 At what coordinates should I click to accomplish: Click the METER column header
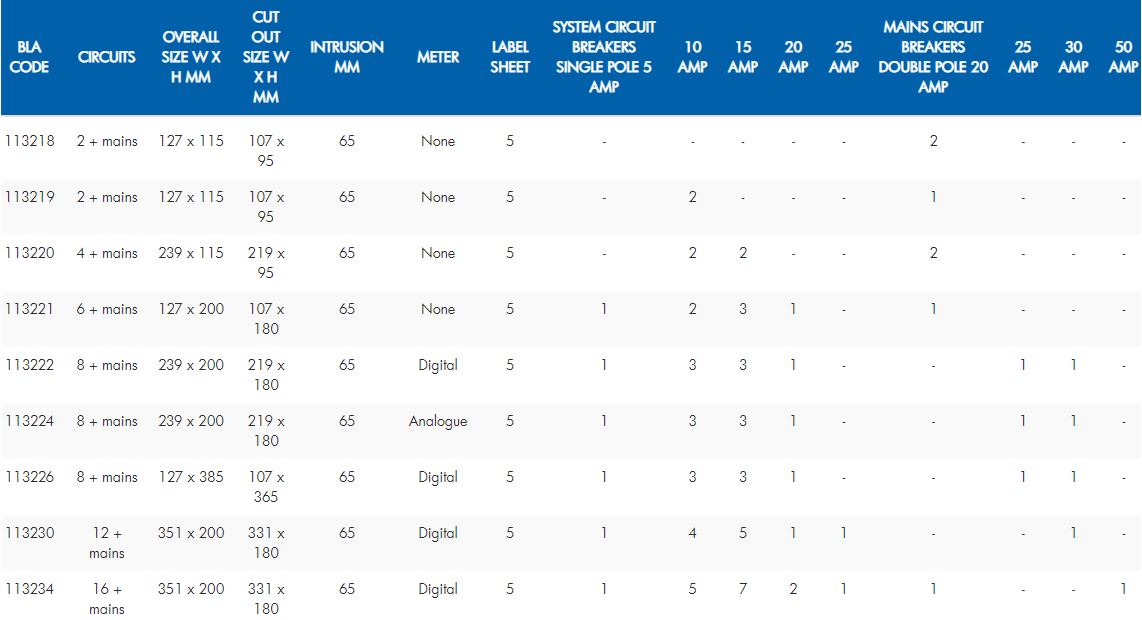(x=438, y=57)
